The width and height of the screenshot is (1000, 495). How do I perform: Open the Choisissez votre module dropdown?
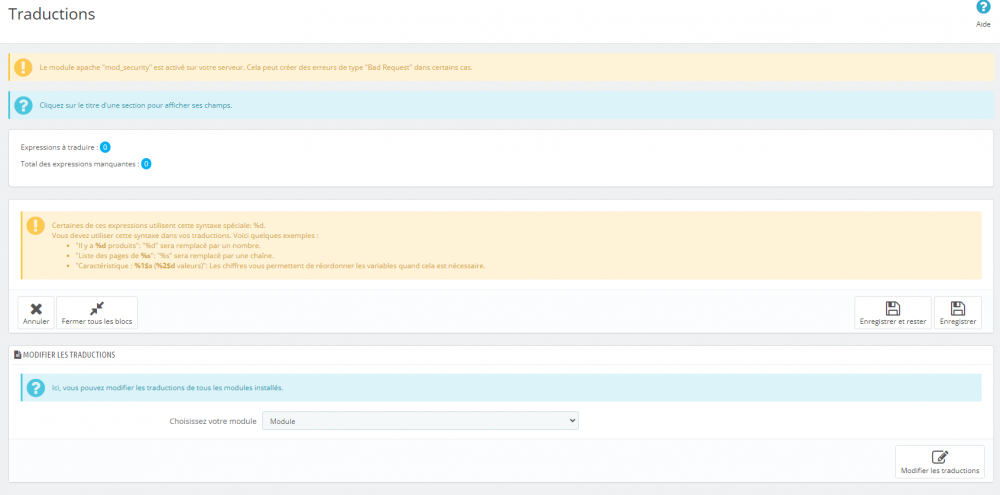[420, 421]
